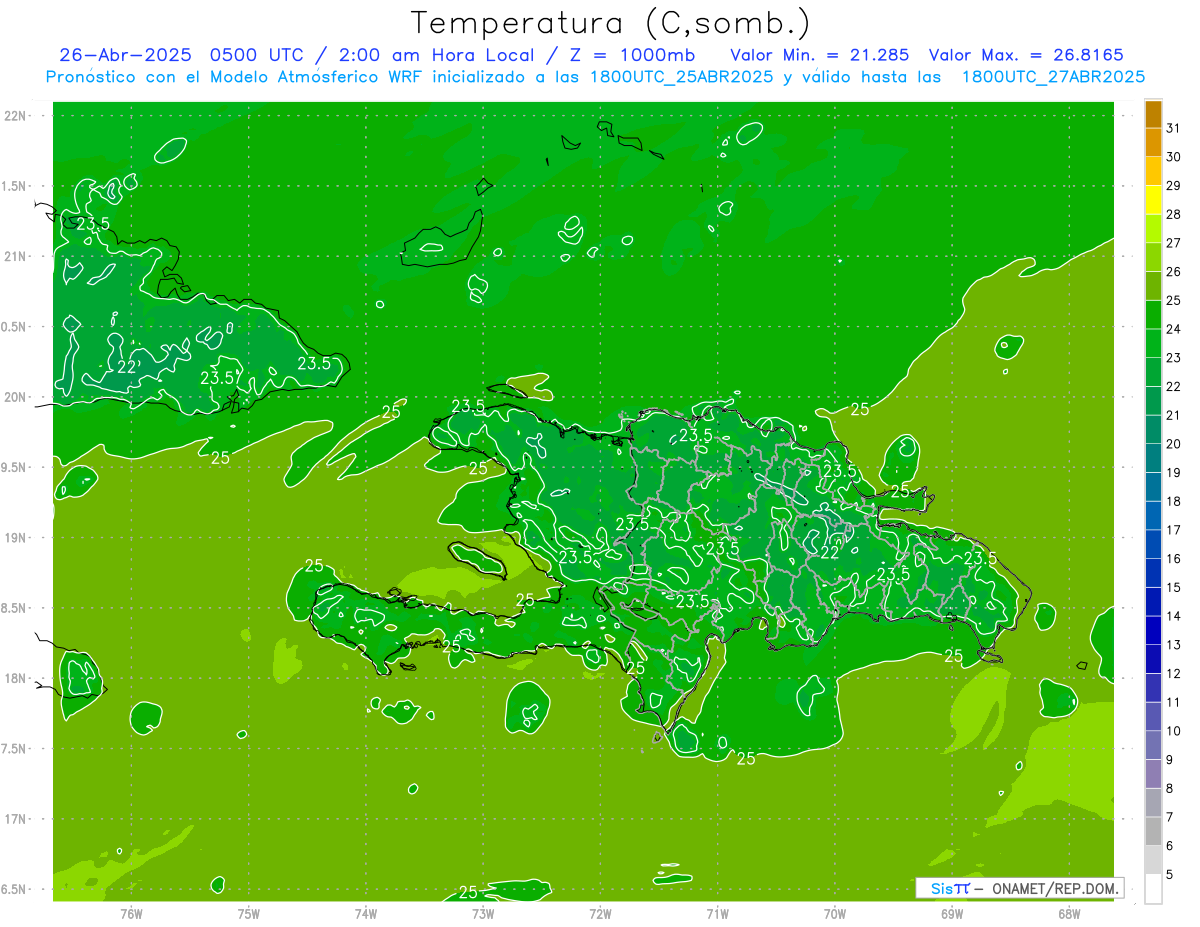The image size is (1200, 927).
Task: Click the legend swatch between 8 and 9
Action: (1153, 774)
